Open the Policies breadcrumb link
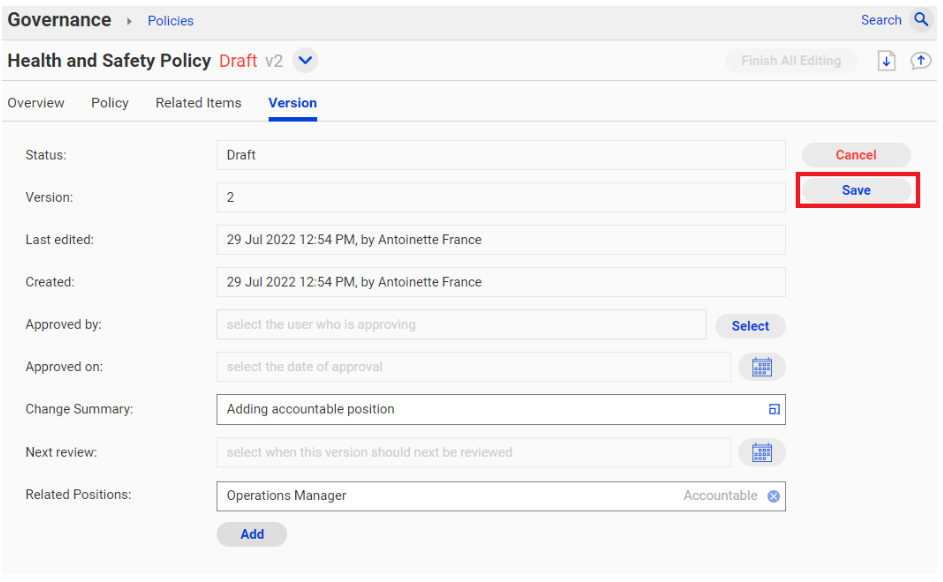 [171, 21]
